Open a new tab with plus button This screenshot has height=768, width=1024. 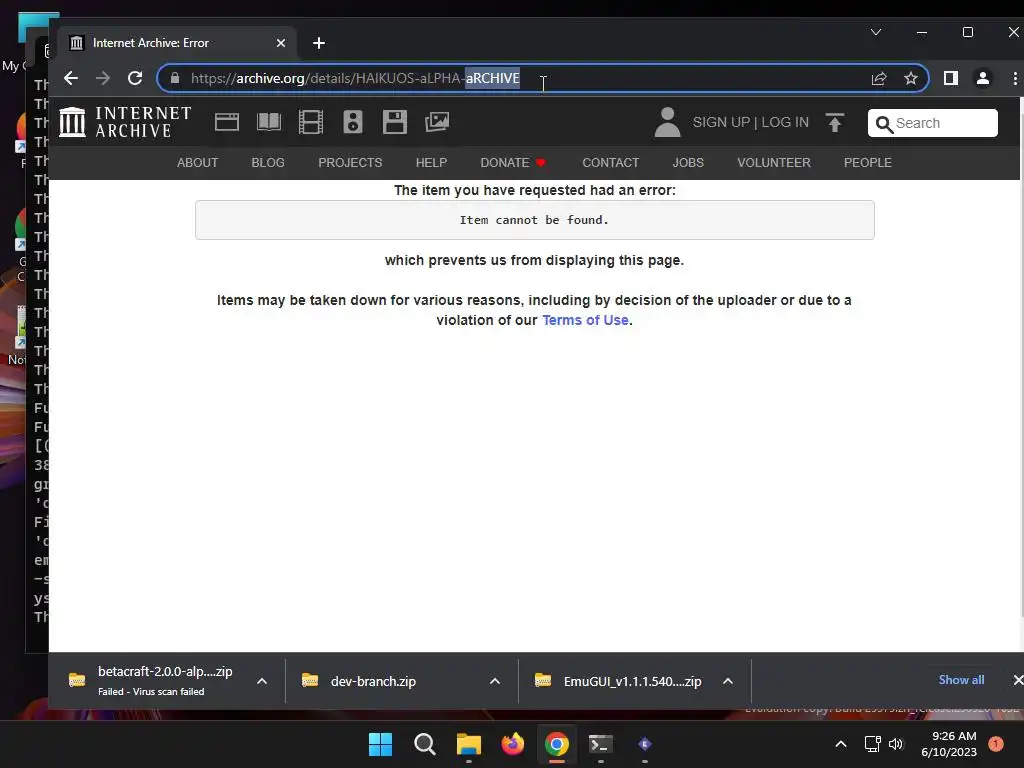click(x=319, y=43)
